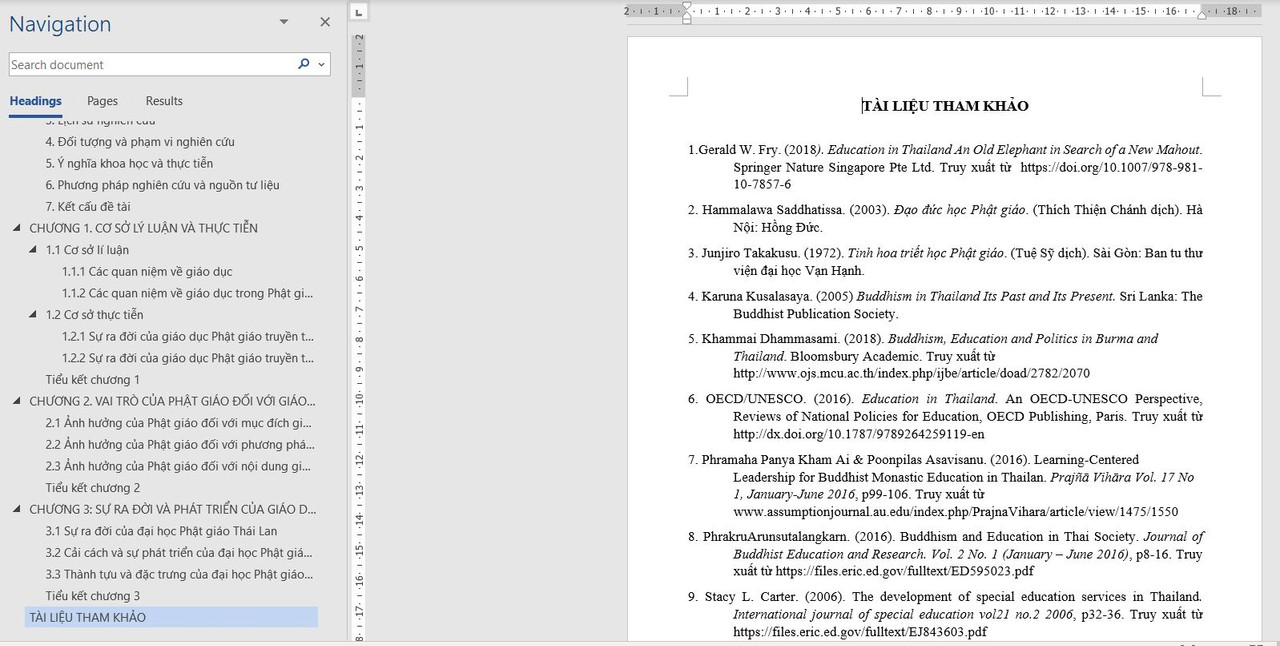This screenshot has height=646, width=1280.
Task: Open the search options dropdown arrow
Action: coord(322,65)
